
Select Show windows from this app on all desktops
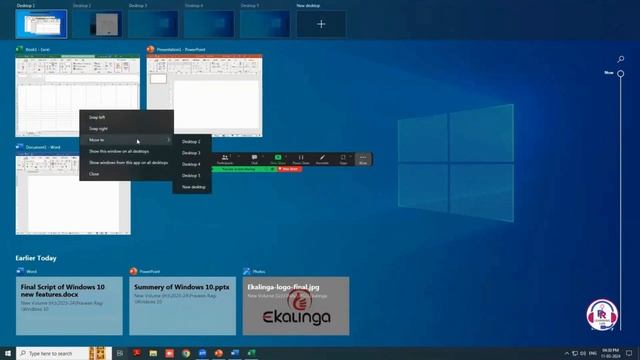tap(127, 162)
